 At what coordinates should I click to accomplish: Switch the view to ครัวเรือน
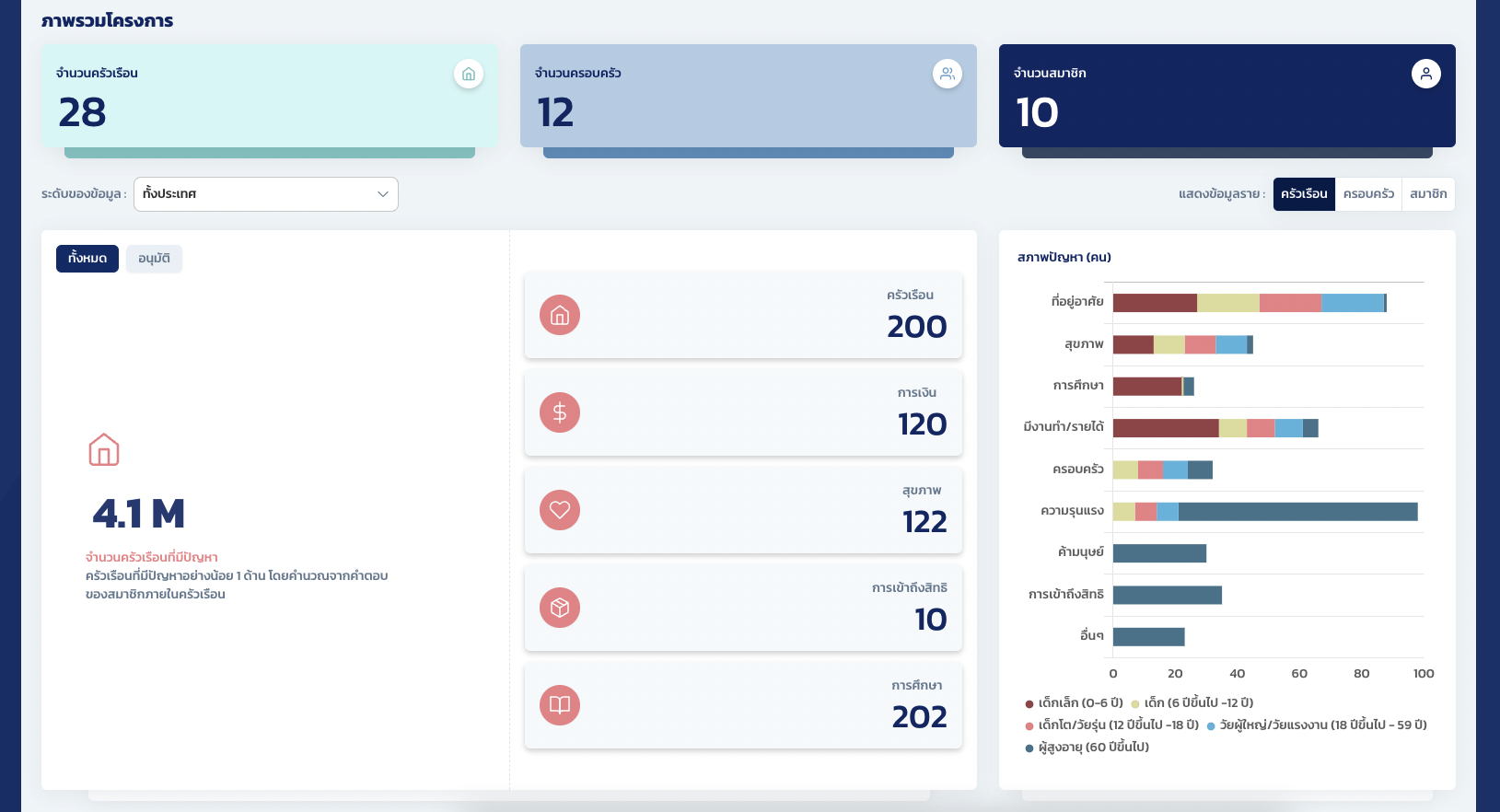(x=1304, y=194)
